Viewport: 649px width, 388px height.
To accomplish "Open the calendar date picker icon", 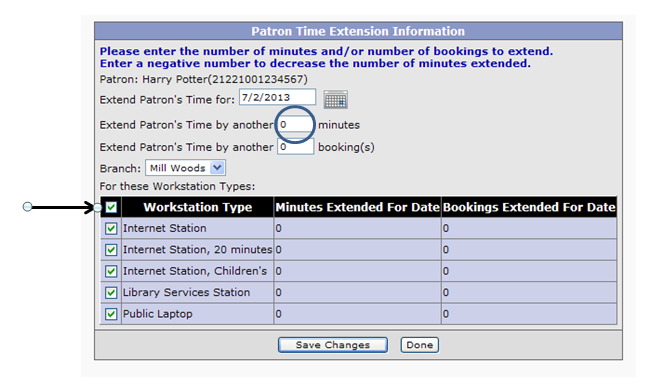I will point(335,99).
